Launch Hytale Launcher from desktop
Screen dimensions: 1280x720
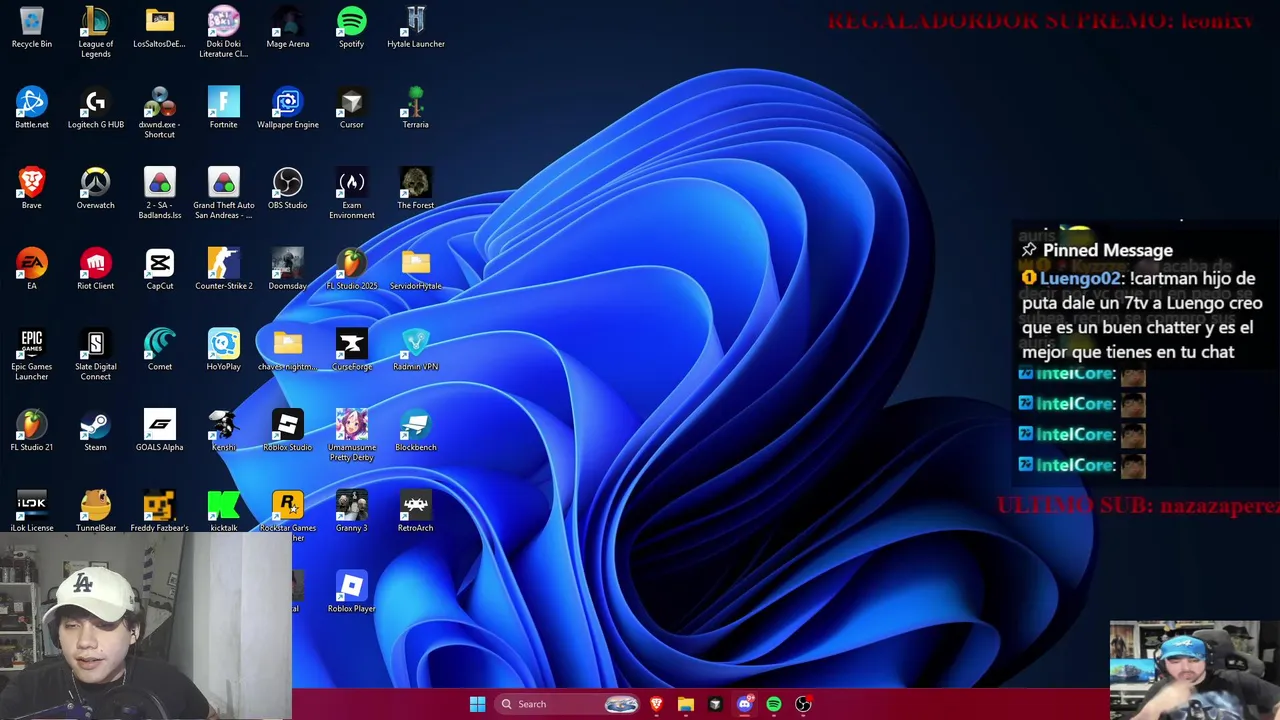416,28
